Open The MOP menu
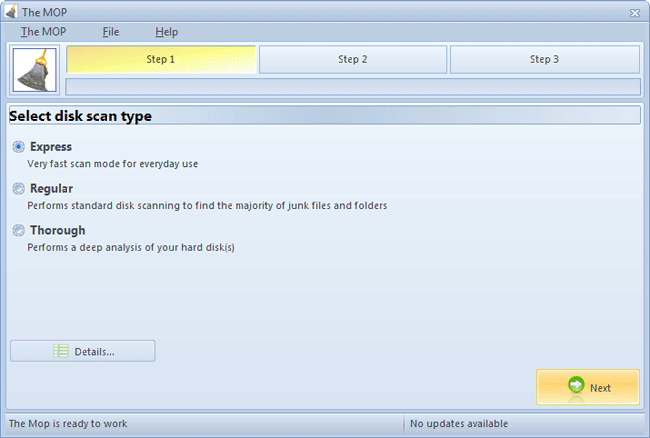650x438 pixels. pyautogui.click(x=43, y=32)
